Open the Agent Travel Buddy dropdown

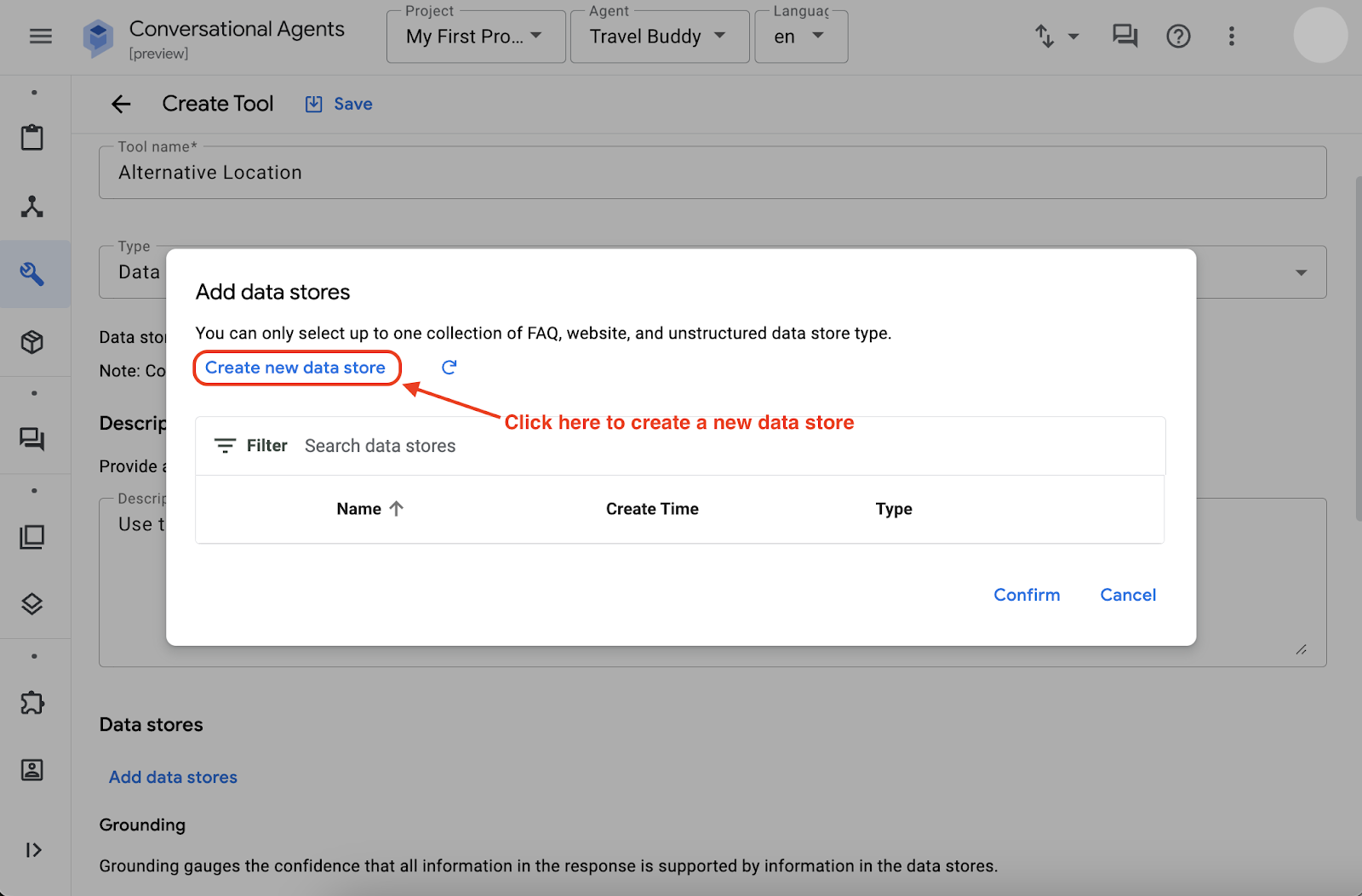(x=659, y=37)
